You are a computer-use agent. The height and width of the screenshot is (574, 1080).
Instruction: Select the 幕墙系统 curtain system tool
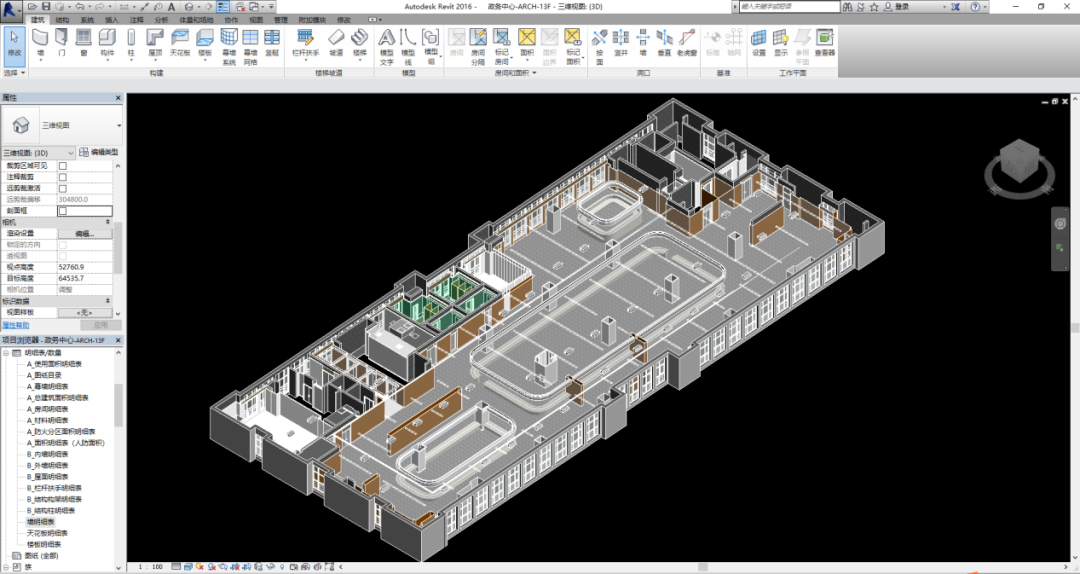[x=229, y=47]
